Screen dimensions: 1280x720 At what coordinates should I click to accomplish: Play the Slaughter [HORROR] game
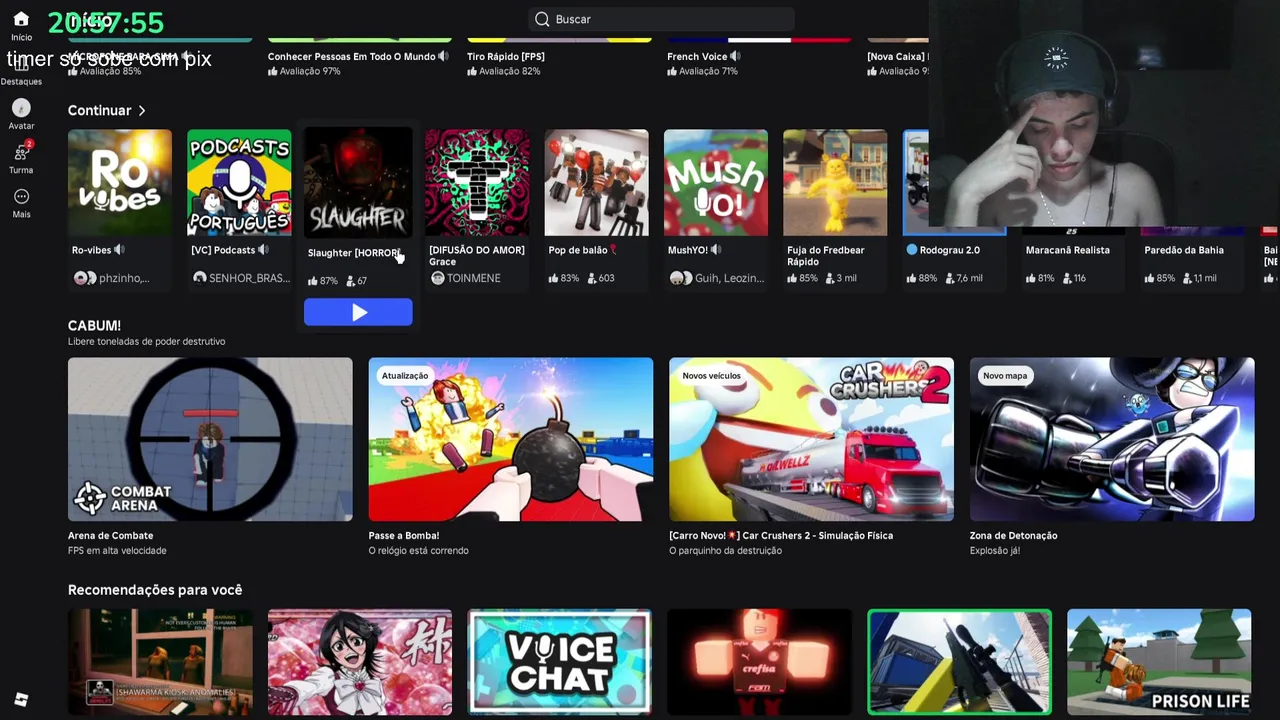click(358, 313)
